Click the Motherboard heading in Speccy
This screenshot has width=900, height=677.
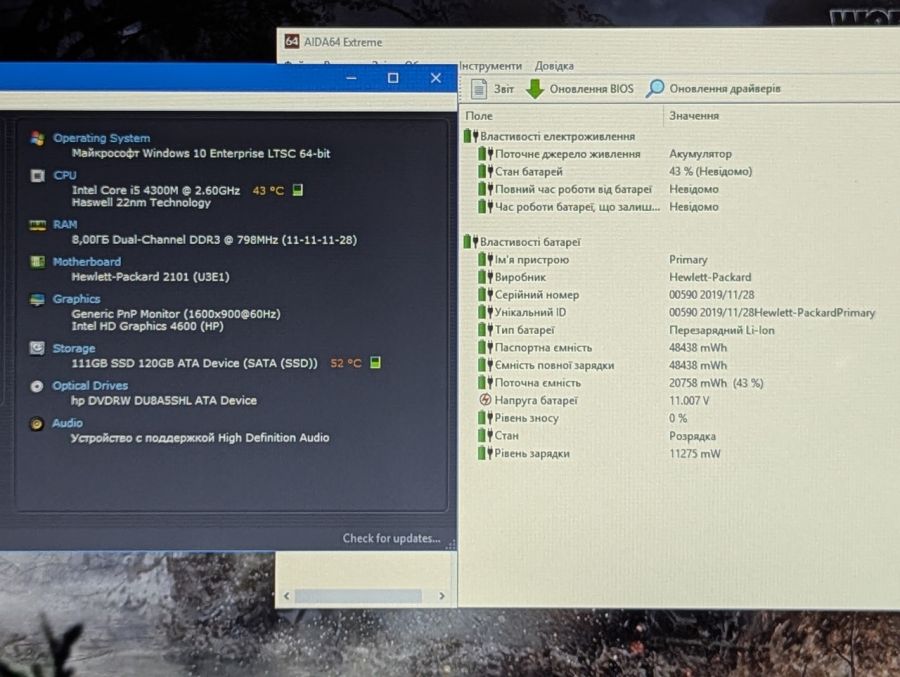(87, 262)
